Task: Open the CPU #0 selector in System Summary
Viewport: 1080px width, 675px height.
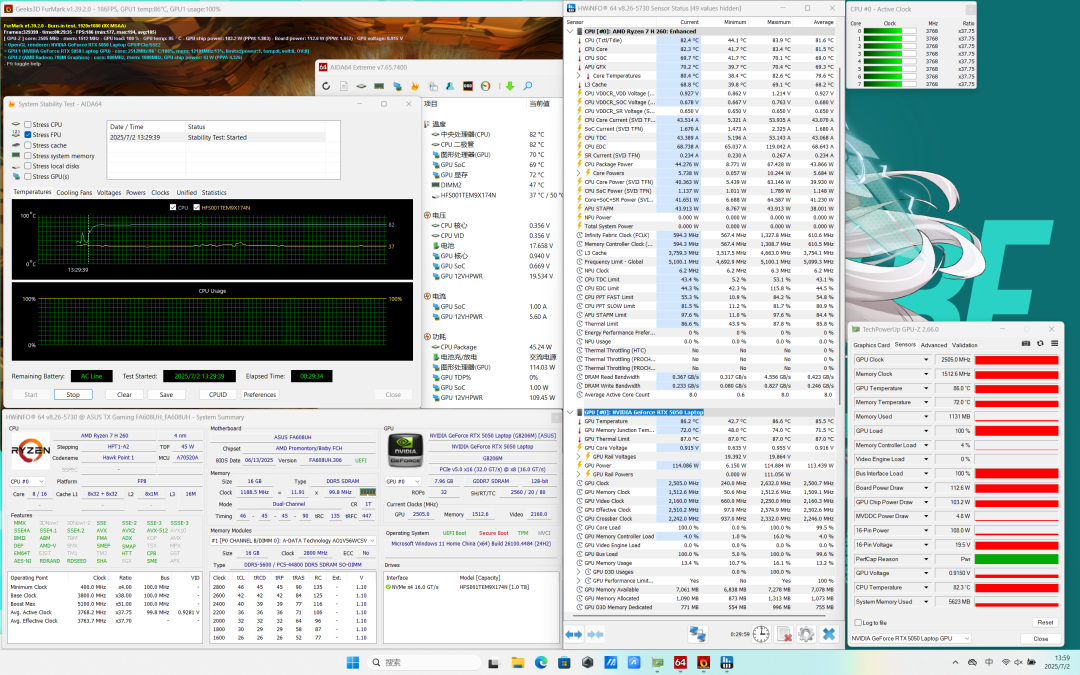Action: 28,481
